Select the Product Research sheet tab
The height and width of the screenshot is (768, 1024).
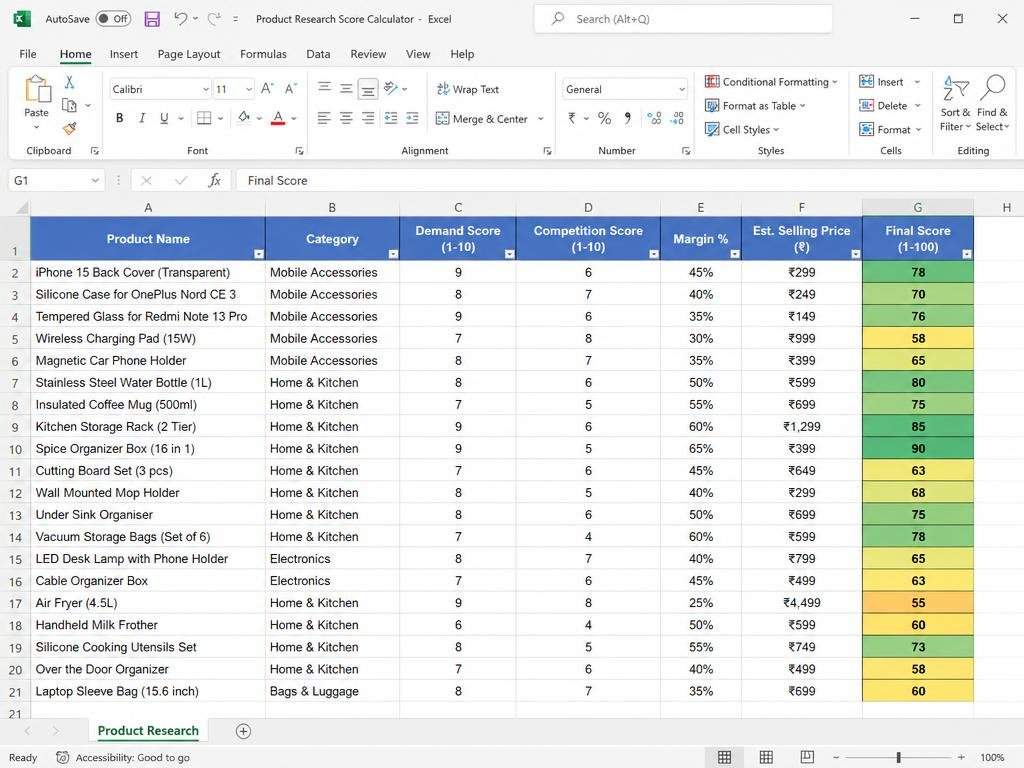(x=148, y=731)
